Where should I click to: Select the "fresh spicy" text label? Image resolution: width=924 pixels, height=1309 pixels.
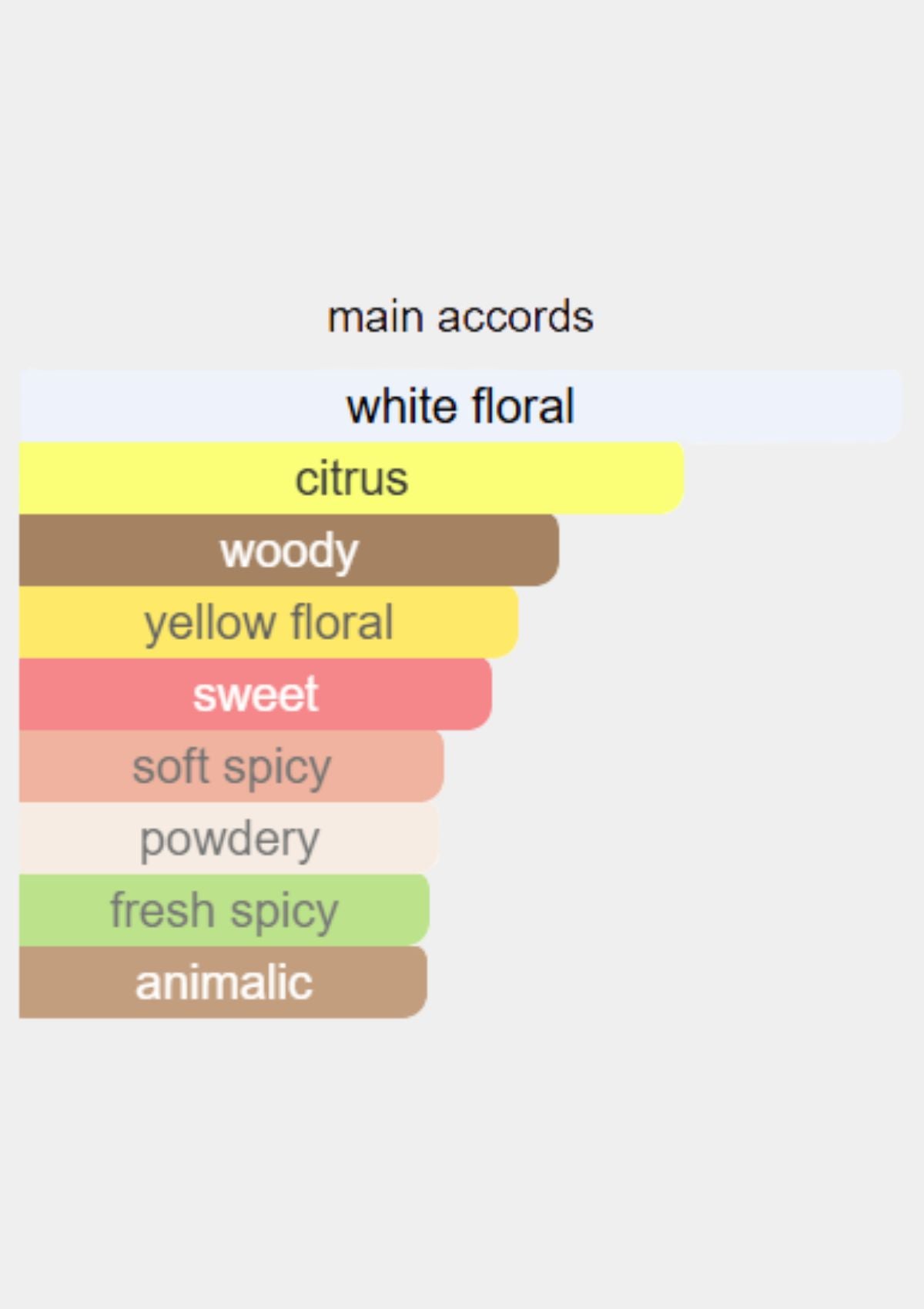(x=224, y=910)
